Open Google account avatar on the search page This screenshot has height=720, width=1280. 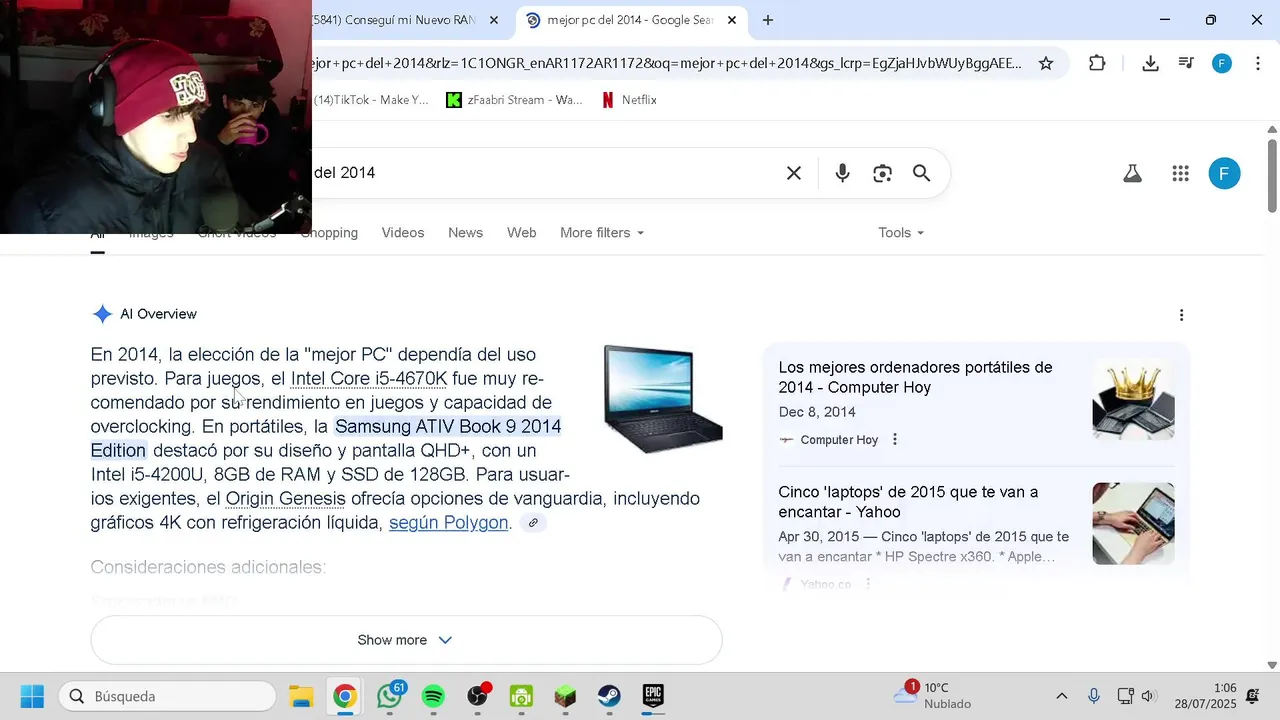pos(1224,173)
